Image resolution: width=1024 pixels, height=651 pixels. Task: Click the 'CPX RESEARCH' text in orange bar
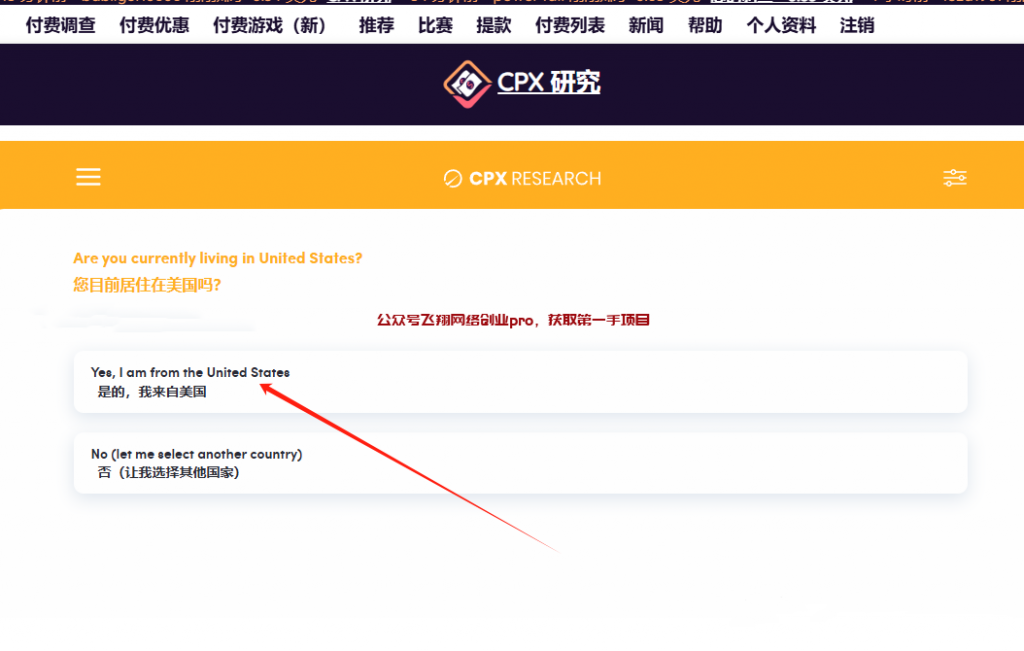point(535,179)
